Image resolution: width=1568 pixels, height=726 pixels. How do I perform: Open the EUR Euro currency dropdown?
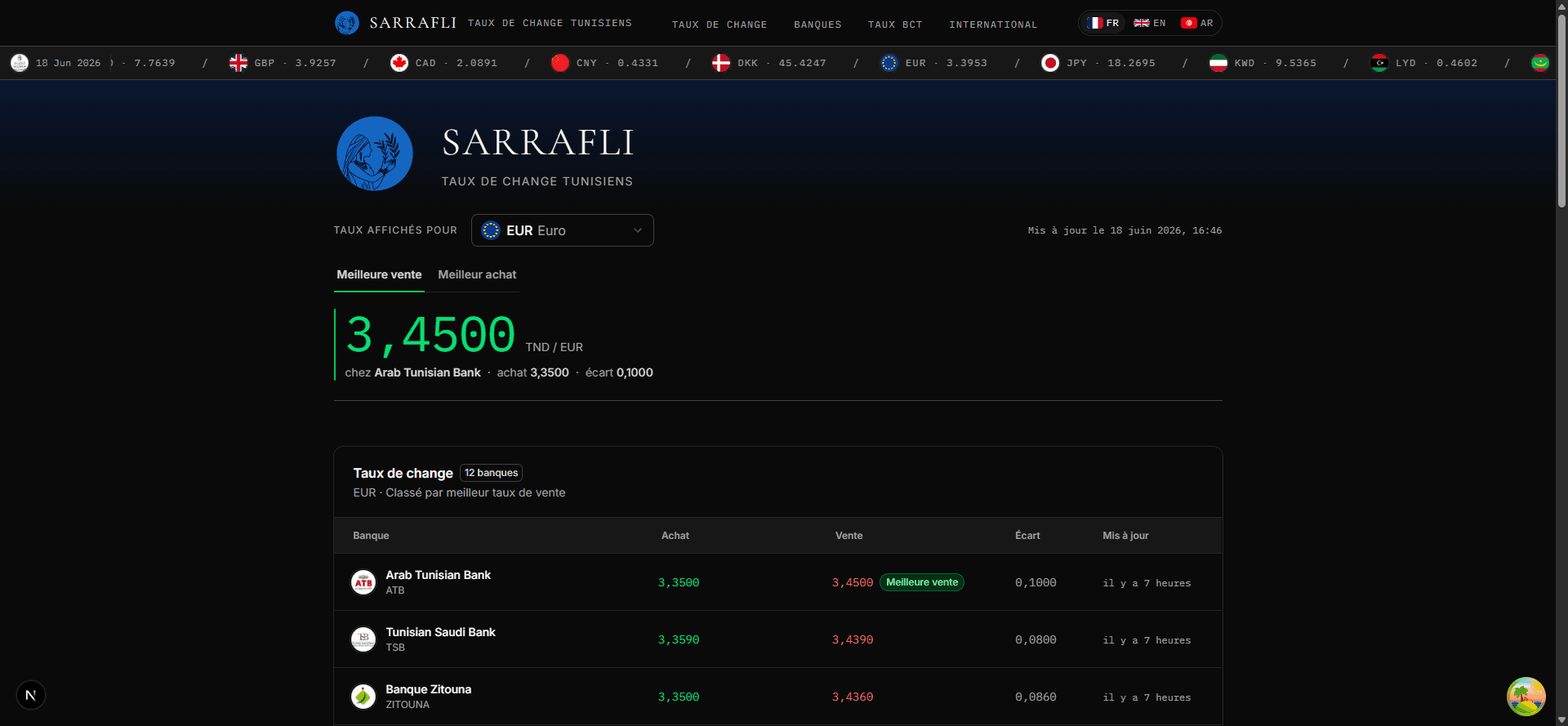pyautogui.click(x=563, y=230)
